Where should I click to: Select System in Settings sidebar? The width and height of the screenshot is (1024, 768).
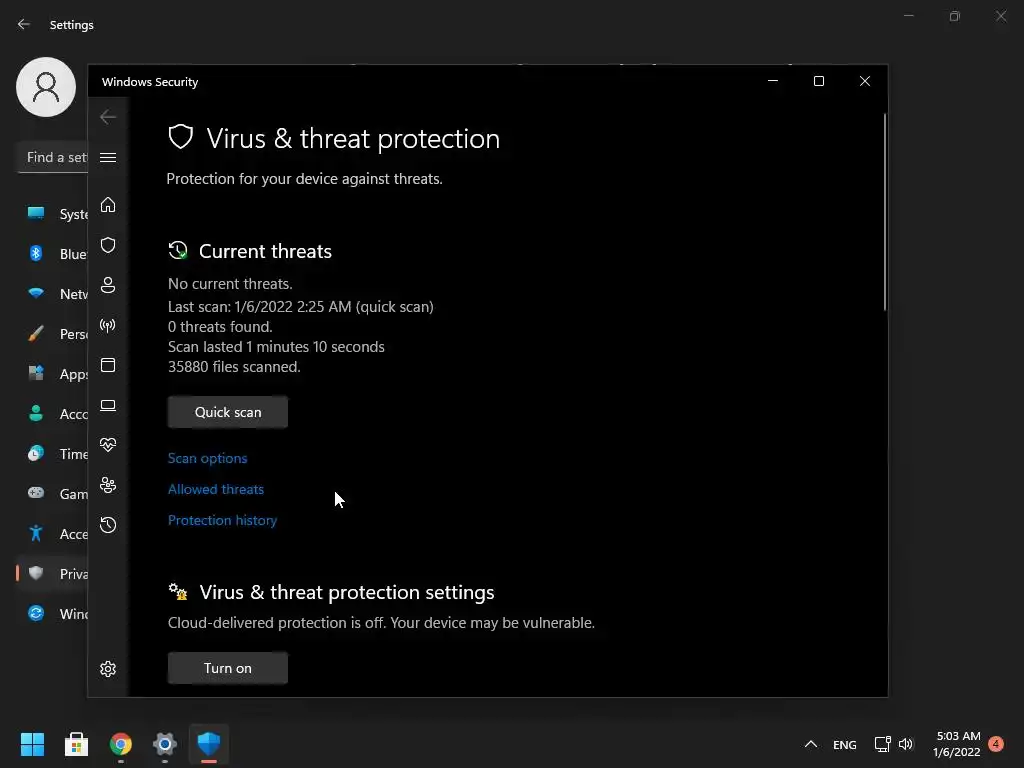53,214
